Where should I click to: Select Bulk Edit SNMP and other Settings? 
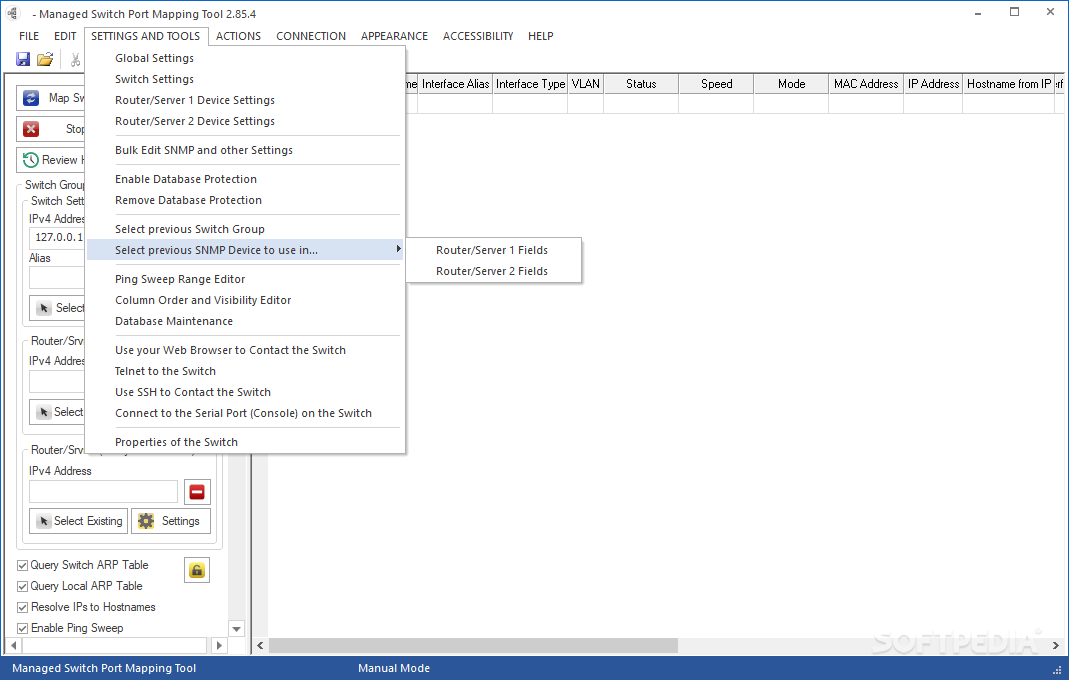coord(245,150)
